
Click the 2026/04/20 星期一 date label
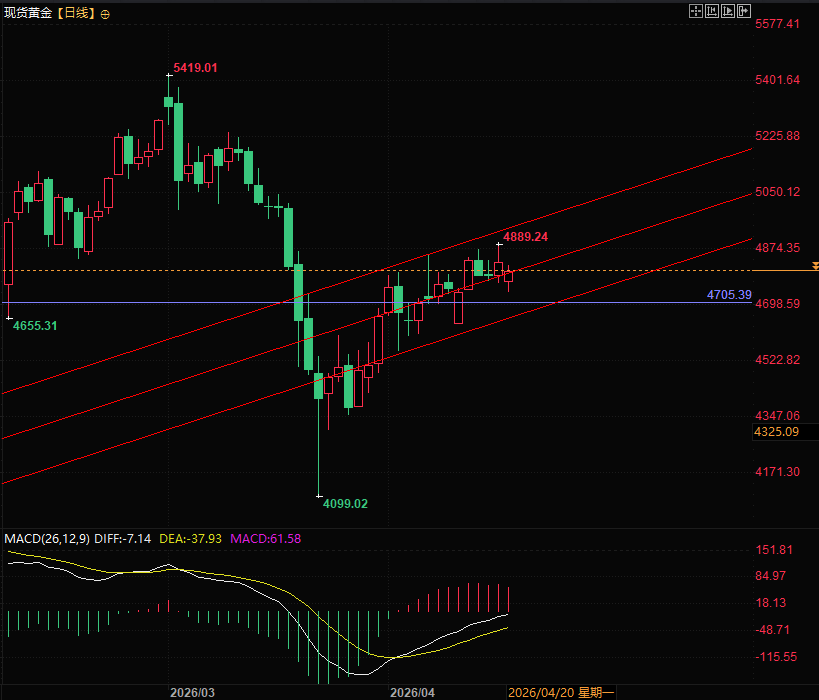[561, 693]
